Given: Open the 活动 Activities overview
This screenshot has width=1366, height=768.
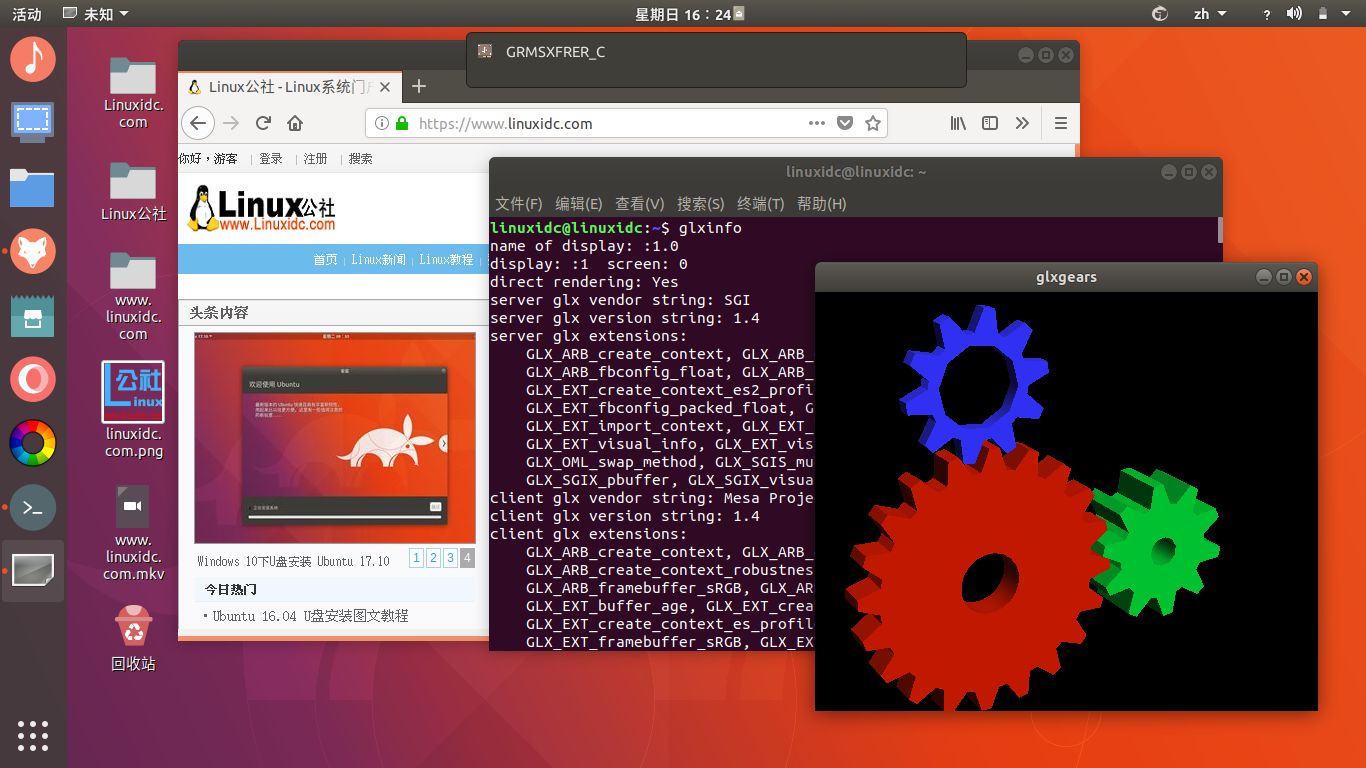Looking at the screenshot, I should pyautogui.click(x=27, y=14).
